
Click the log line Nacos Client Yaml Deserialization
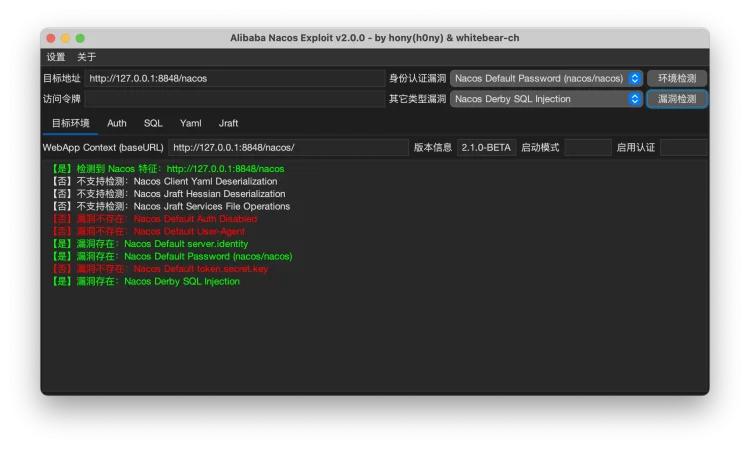[x=165, y=181]
